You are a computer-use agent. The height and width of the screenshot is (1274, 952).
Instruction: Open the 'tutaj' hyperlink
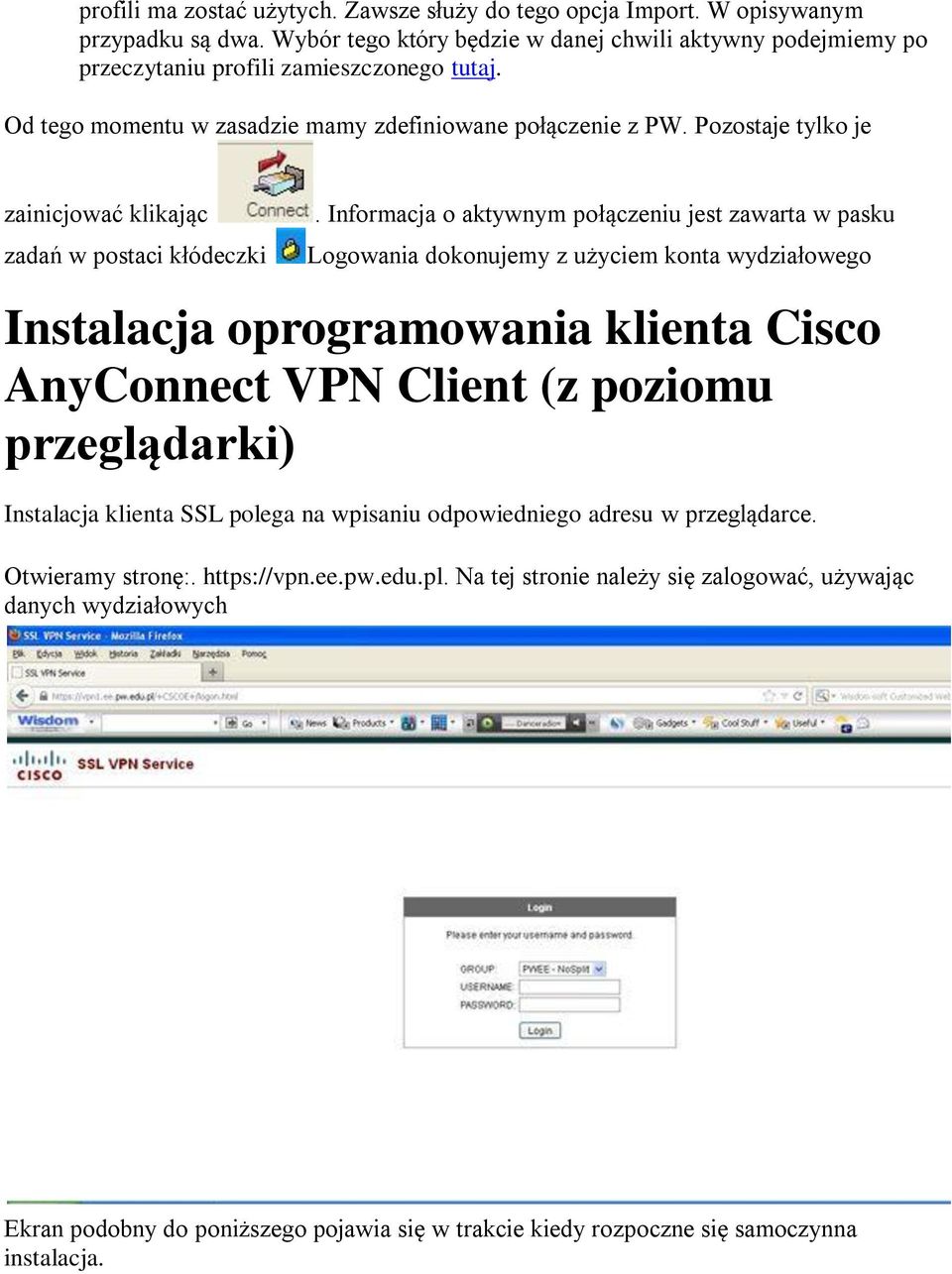473,68
